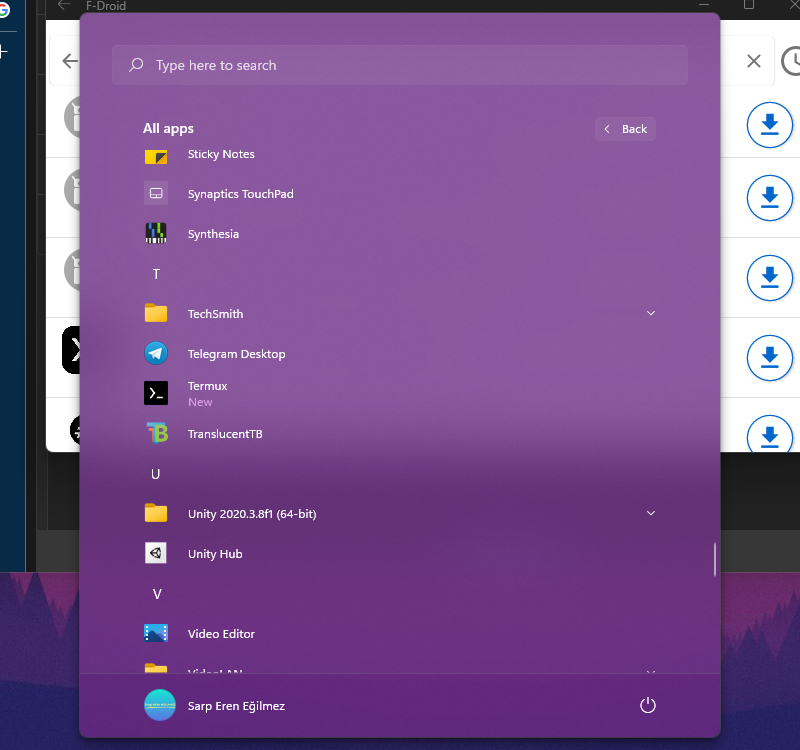This screenshot has height=750, width=800.
Task: Click the Back button in All apps
Action: [625, 129]
